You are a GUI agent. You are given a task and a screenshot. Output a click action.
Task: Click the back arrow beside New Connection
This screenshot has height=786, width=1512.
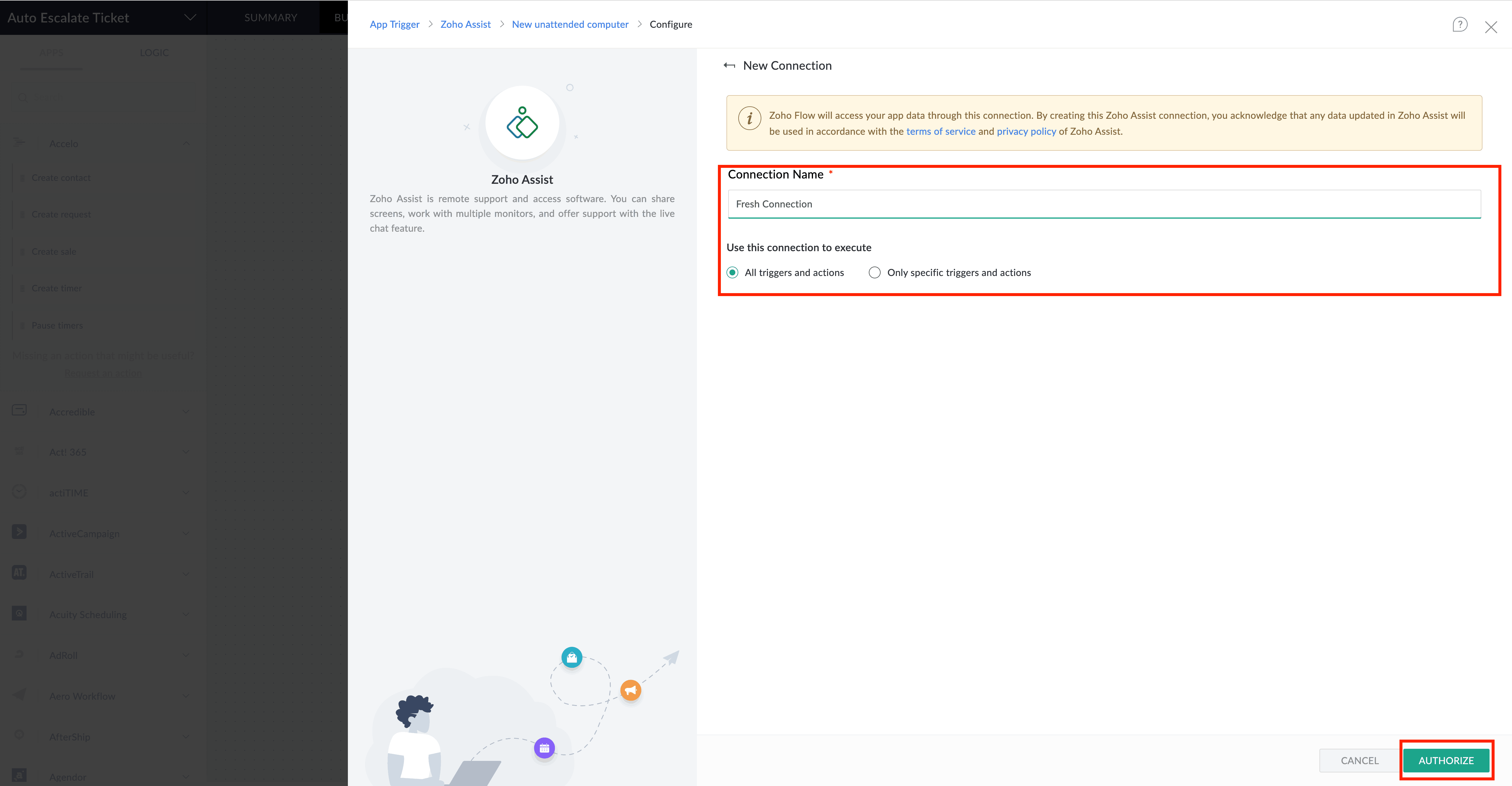point(729,66)
